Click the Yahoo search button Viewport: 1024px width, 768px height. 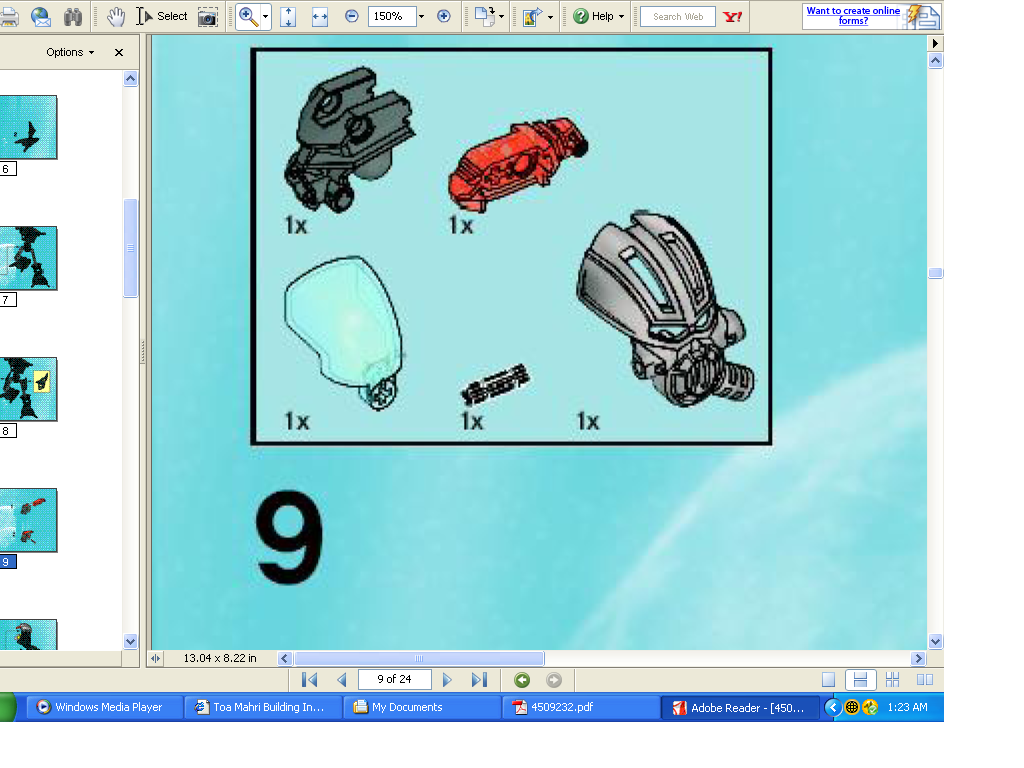click(733, 16)
